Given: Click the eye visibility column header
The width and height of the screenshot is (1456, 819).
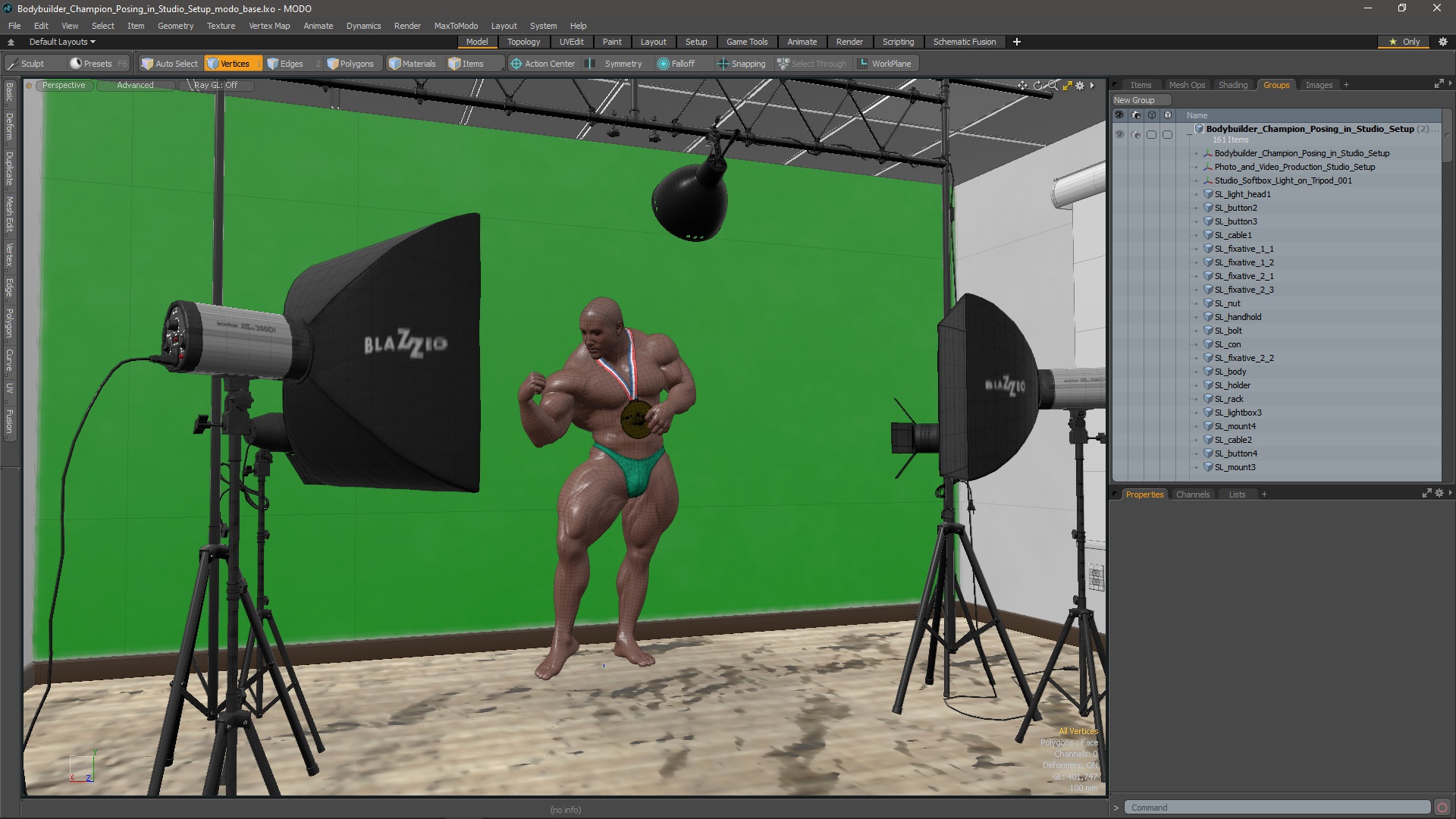Looking at the screenshot, I should [1119, 115].
